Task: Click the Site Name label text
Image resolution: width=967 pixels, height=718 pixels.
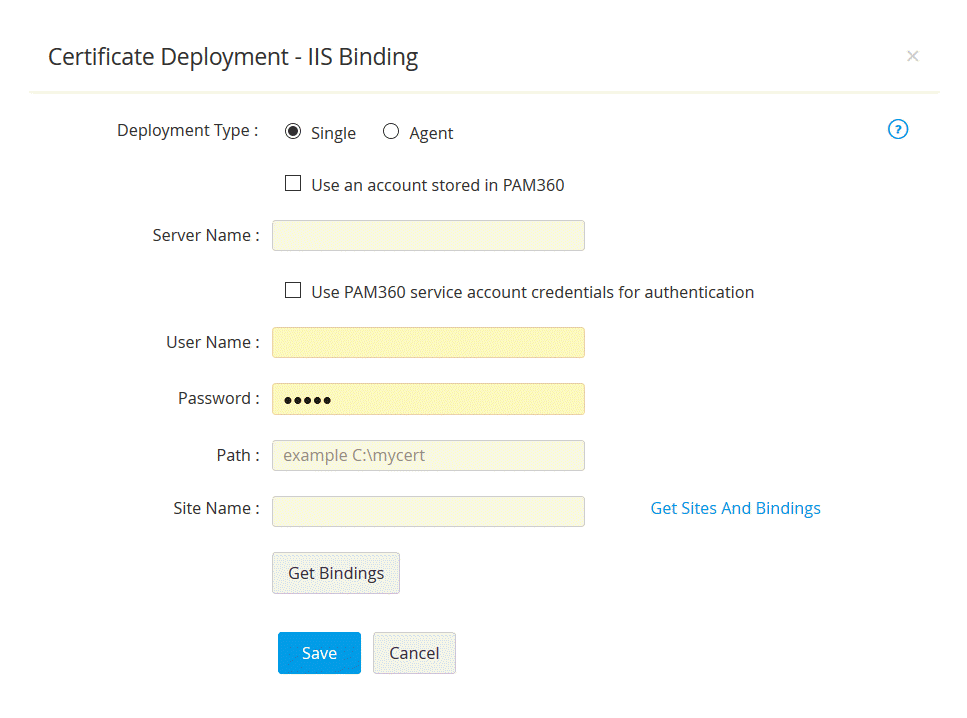Action: coord(215,508)
